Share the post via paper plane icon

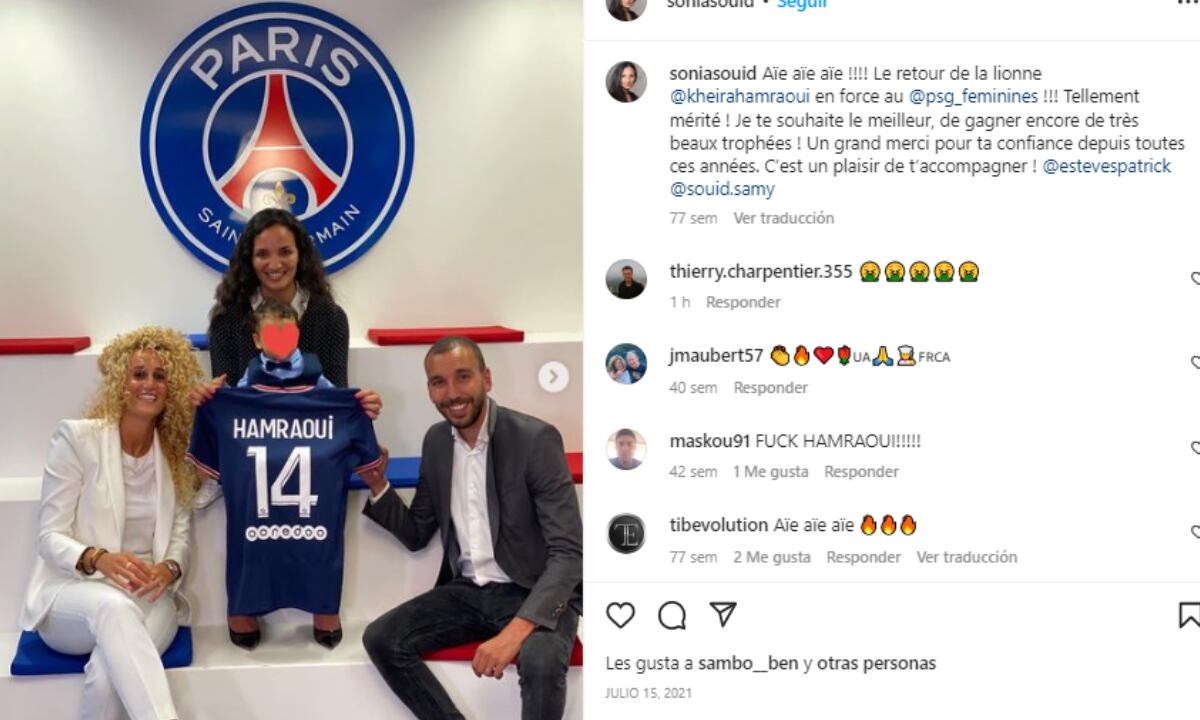pyautogui.click(x=723, y=614)
